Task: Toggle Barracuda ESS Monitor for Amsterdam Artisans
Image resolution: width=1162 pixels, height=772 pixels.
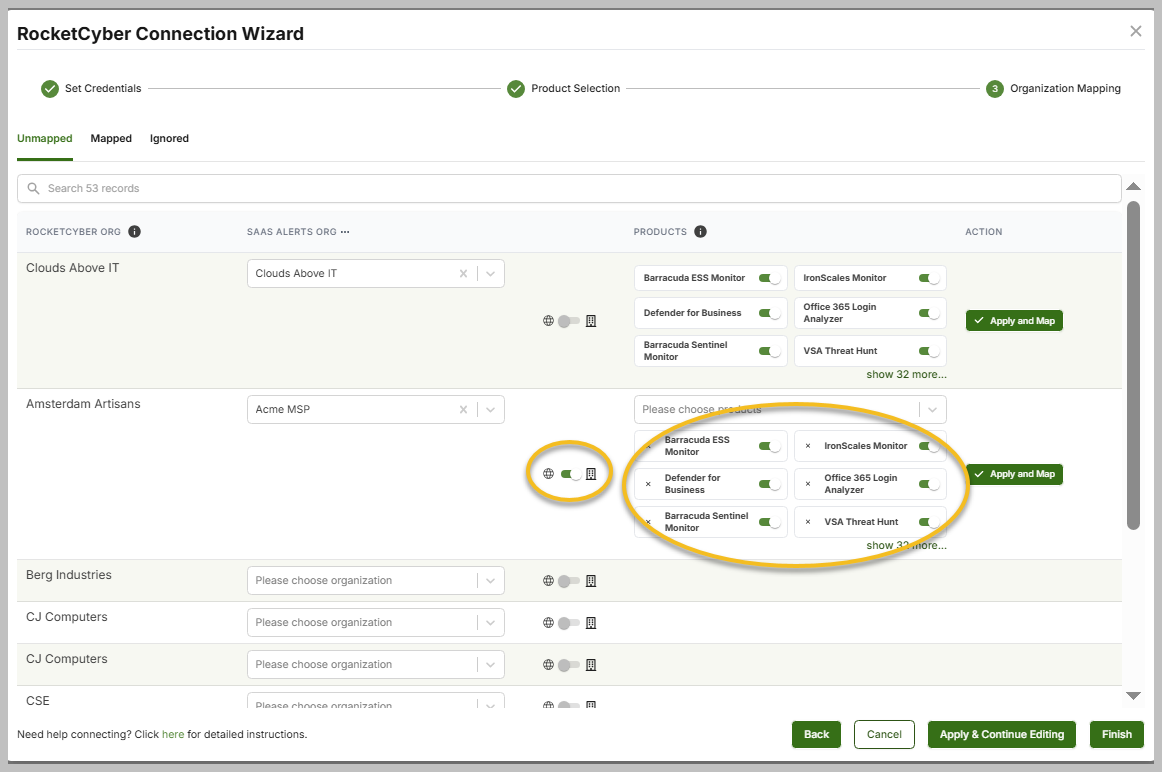Action: click(x=769, y=446)
